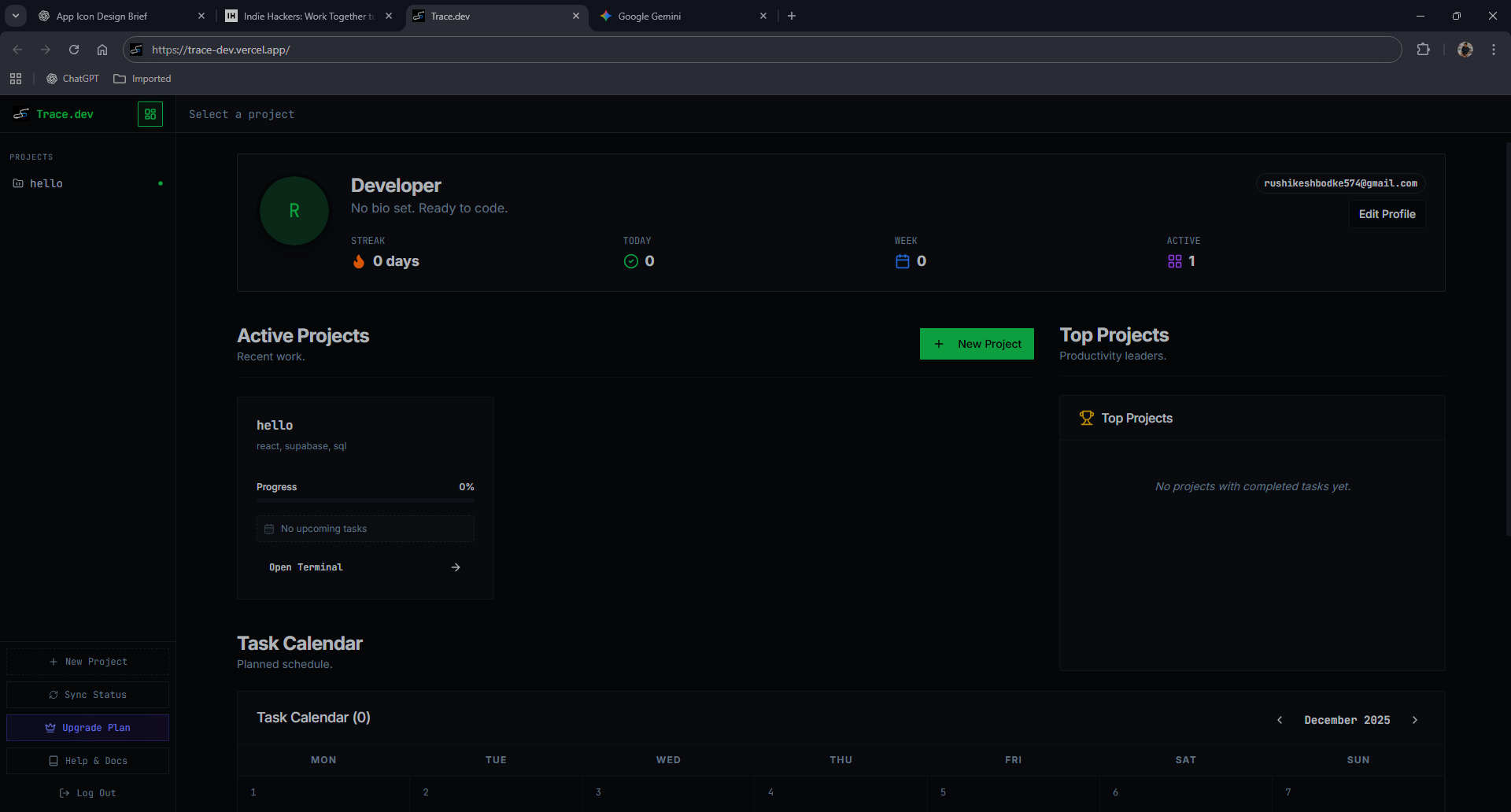Click the streak flame icon
Screen dimensions: 1511x812
pyautogui.click(x=359, y=261)
